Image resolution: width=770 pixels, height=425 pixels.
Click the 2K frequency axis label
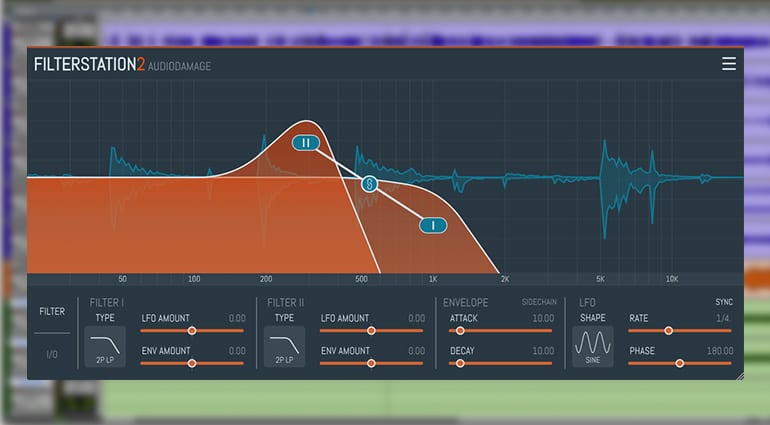(x=505, y=279)
